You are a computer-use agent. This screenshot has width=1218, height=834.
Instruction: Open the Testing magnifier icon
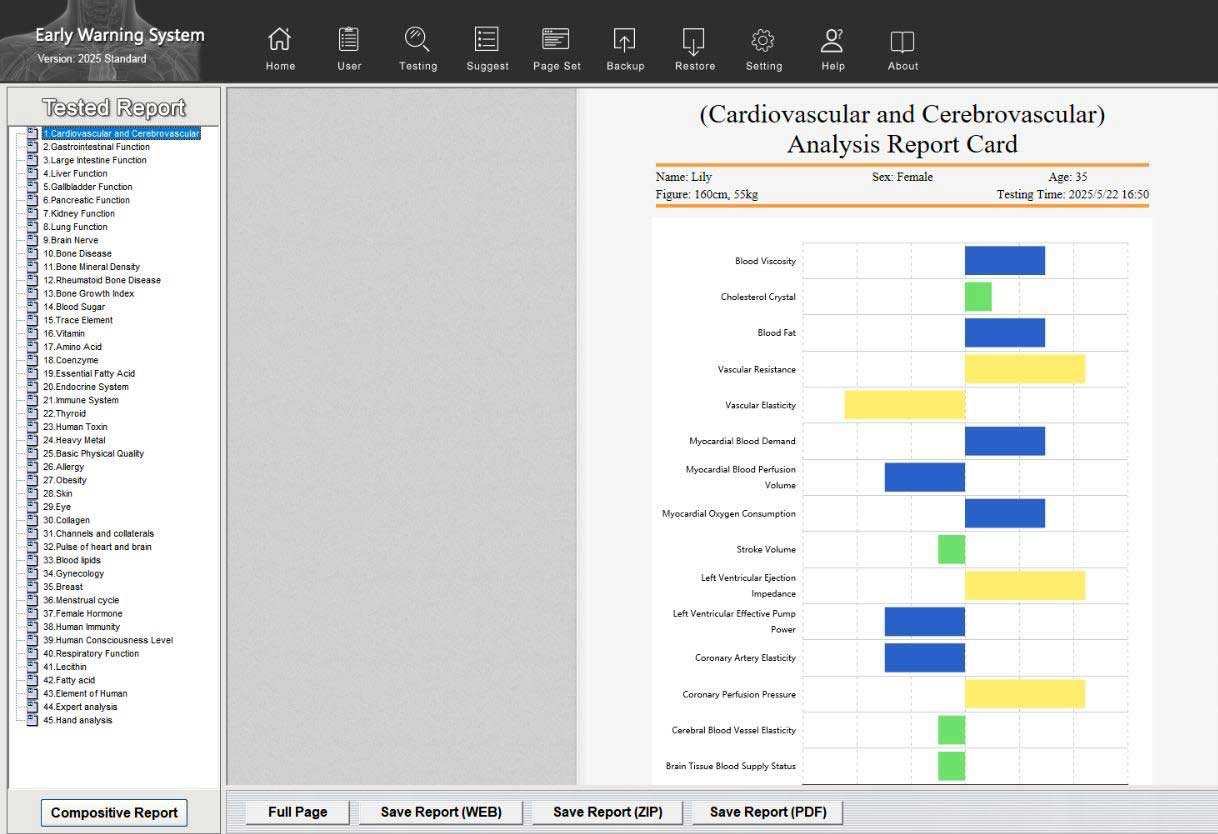tap(417, 41)
